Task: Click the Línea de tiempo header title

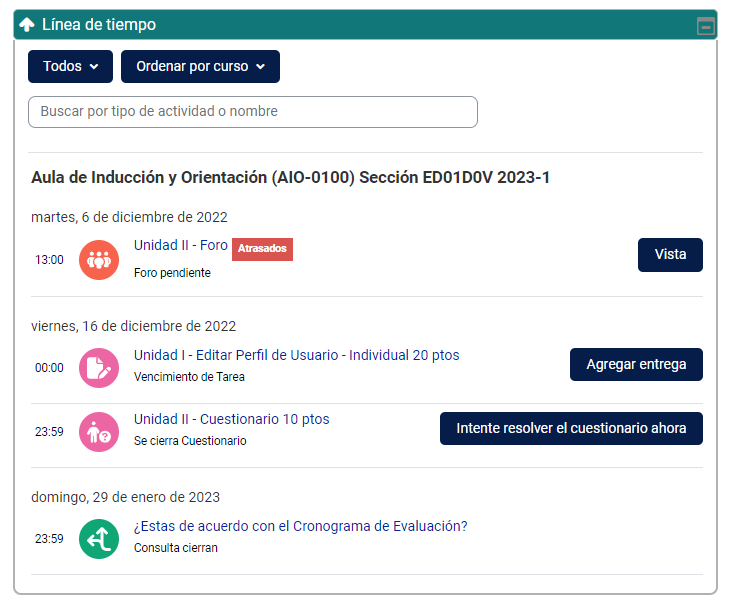Action: point(99,25)
